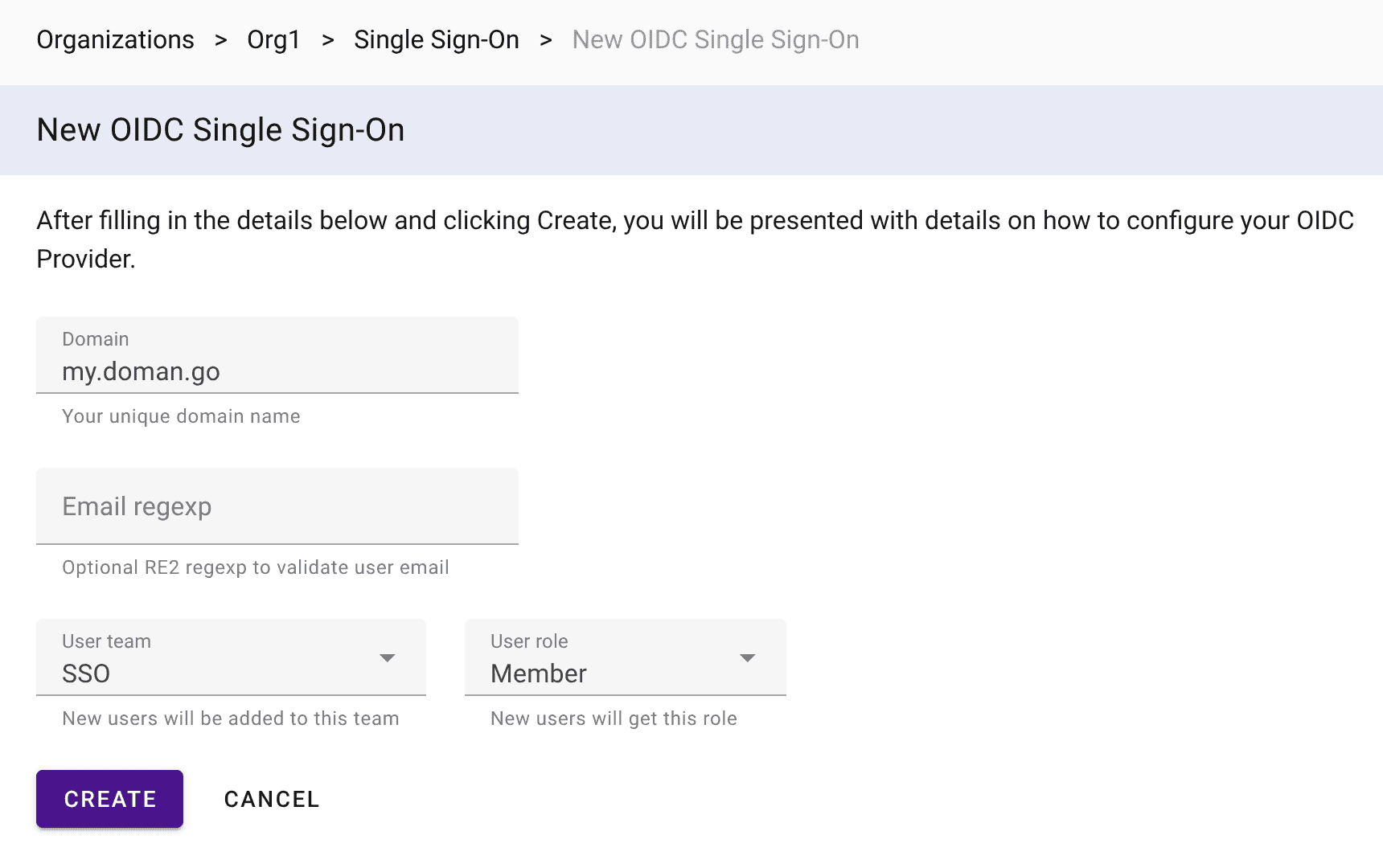Click the separator arrow after Org1
The height and width of the screenshot is (868, 1383).
coord(327,40)
